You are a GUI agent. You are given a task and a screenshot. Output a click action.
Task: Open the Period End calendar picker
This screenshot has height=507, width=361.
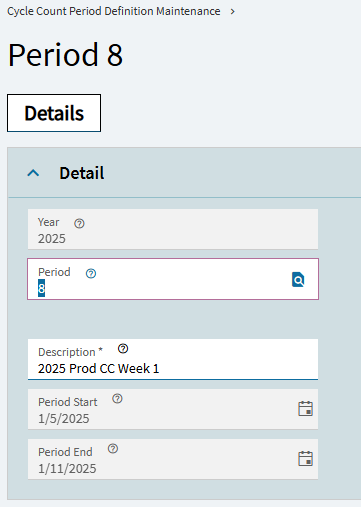305,458
